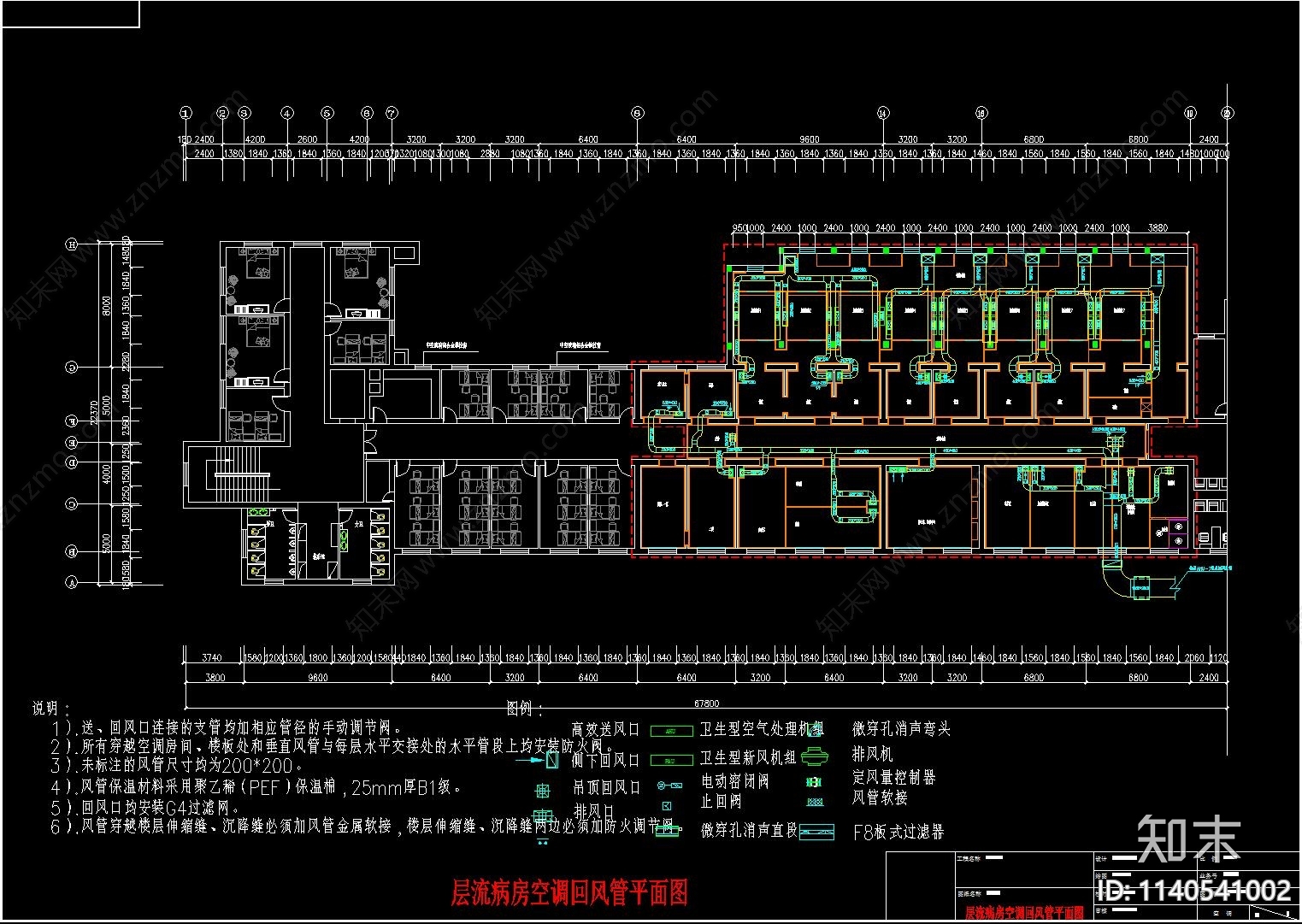Select the 说明 notes heading
The height and width of the screenshot is (924, 1302).
coord(50,709)
